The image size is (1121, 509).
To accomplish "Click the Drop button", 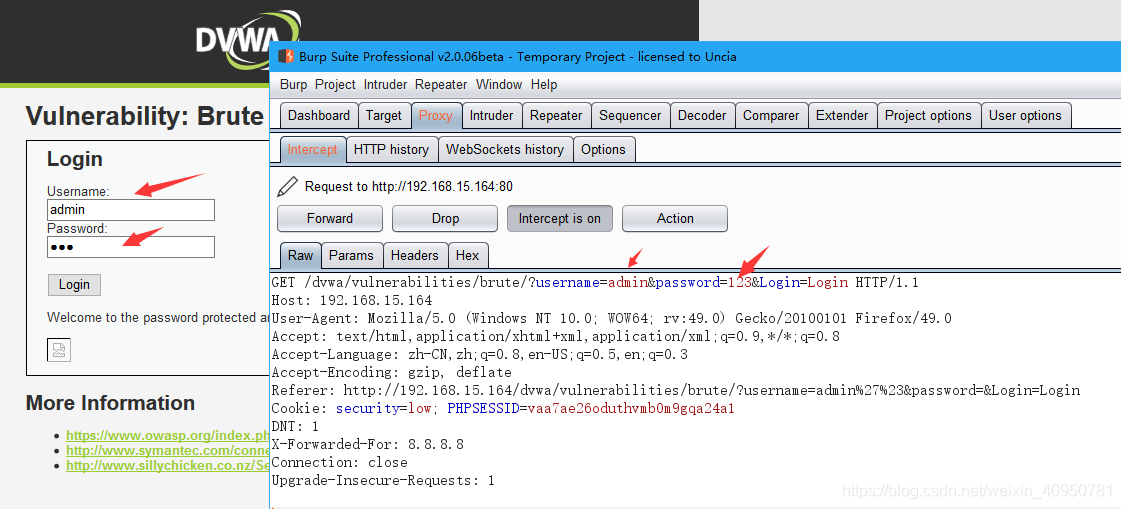I will tap(445, 219).
